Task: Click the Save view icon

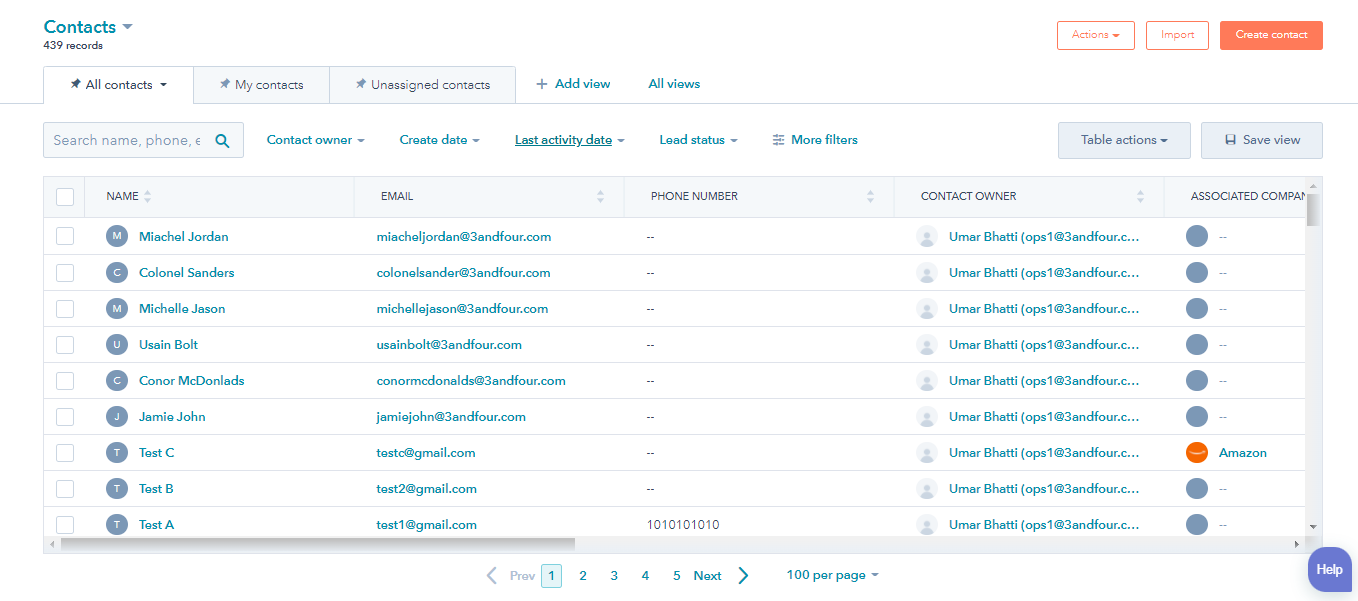Action: [x=1228, y=139]
